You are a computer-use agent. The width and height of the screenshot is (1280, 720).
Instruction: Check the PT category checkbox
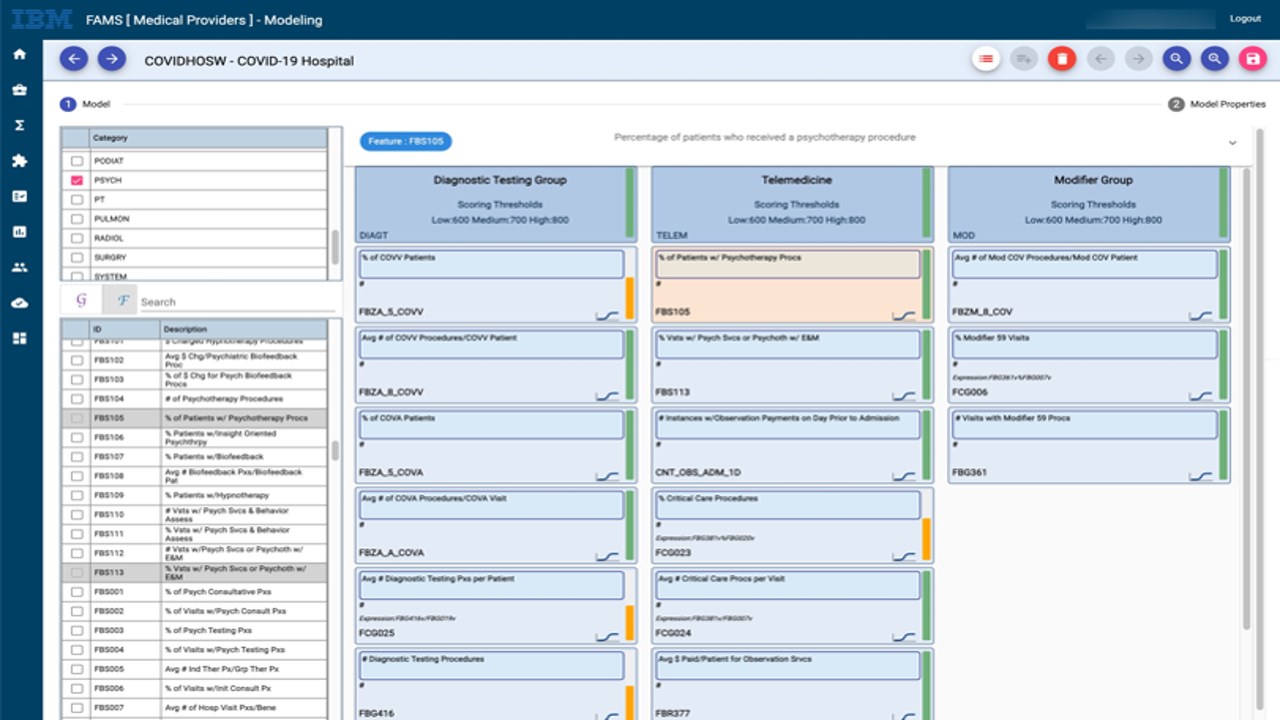coord(76,200)
